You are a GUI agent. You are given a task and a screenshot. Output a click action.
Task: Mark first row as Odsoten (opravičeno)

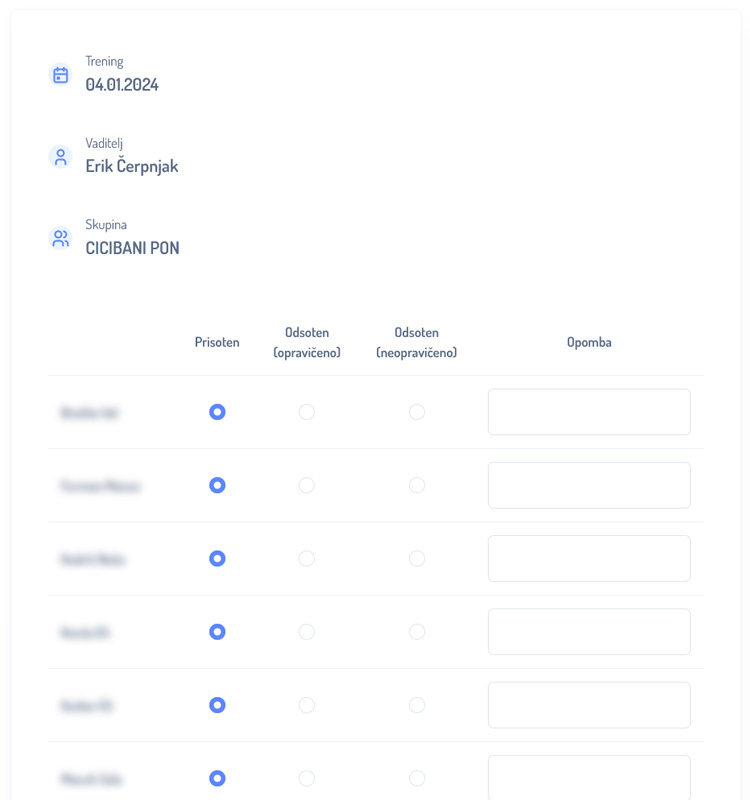pos(307,412)
